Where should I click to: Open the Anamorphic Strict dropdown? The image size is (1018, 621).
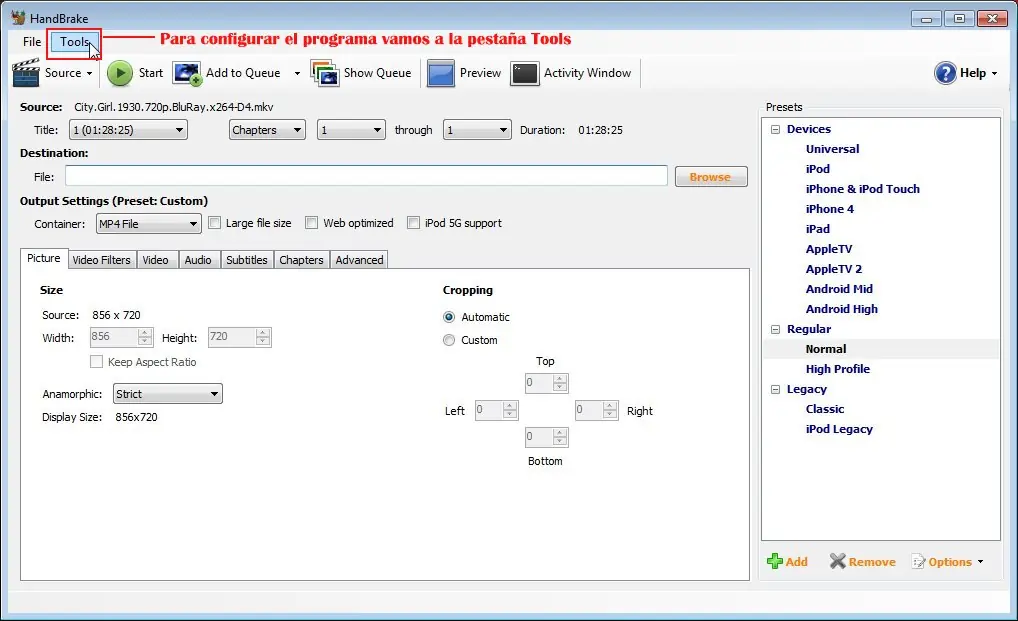click(168, 394)
